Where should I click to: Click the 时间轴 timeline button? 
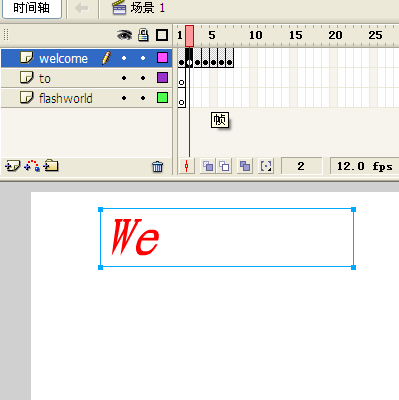[32, 8]
